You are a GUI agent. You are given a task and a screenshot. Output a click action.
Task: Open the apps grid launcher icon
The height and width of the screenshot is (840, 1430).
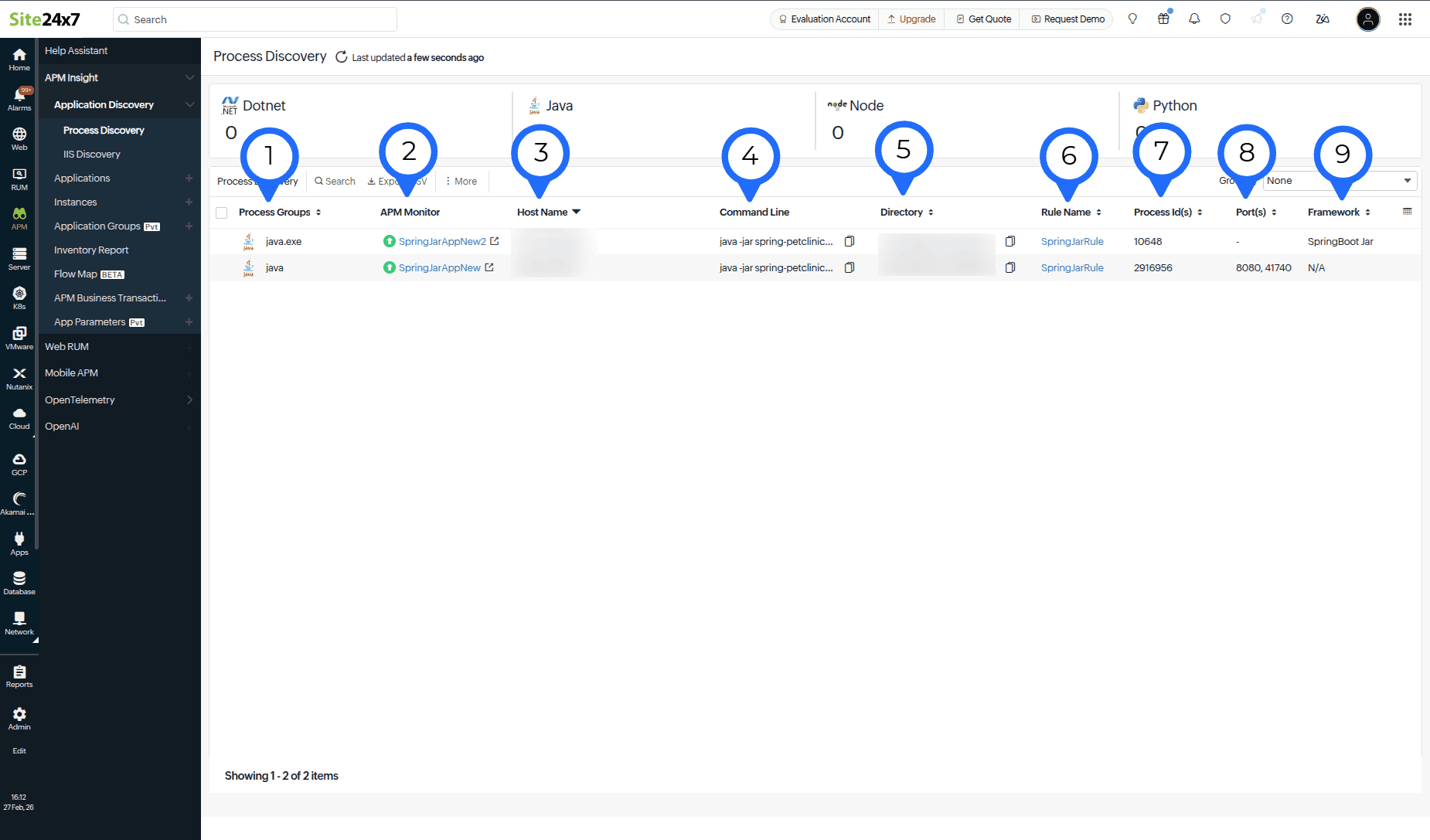click(x=1405, y=19)
